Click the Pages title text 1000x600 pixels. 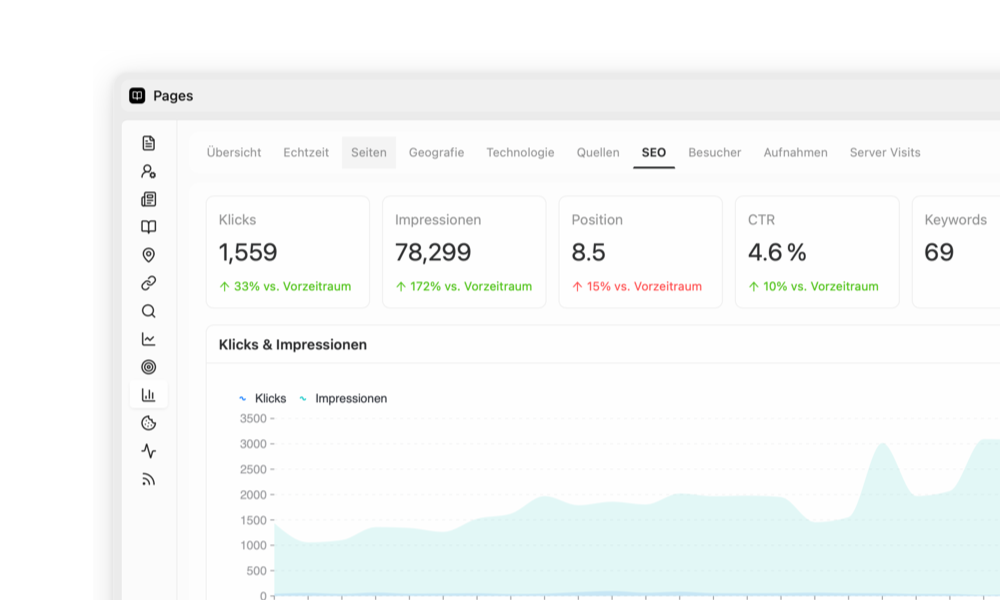pos(173,96)
